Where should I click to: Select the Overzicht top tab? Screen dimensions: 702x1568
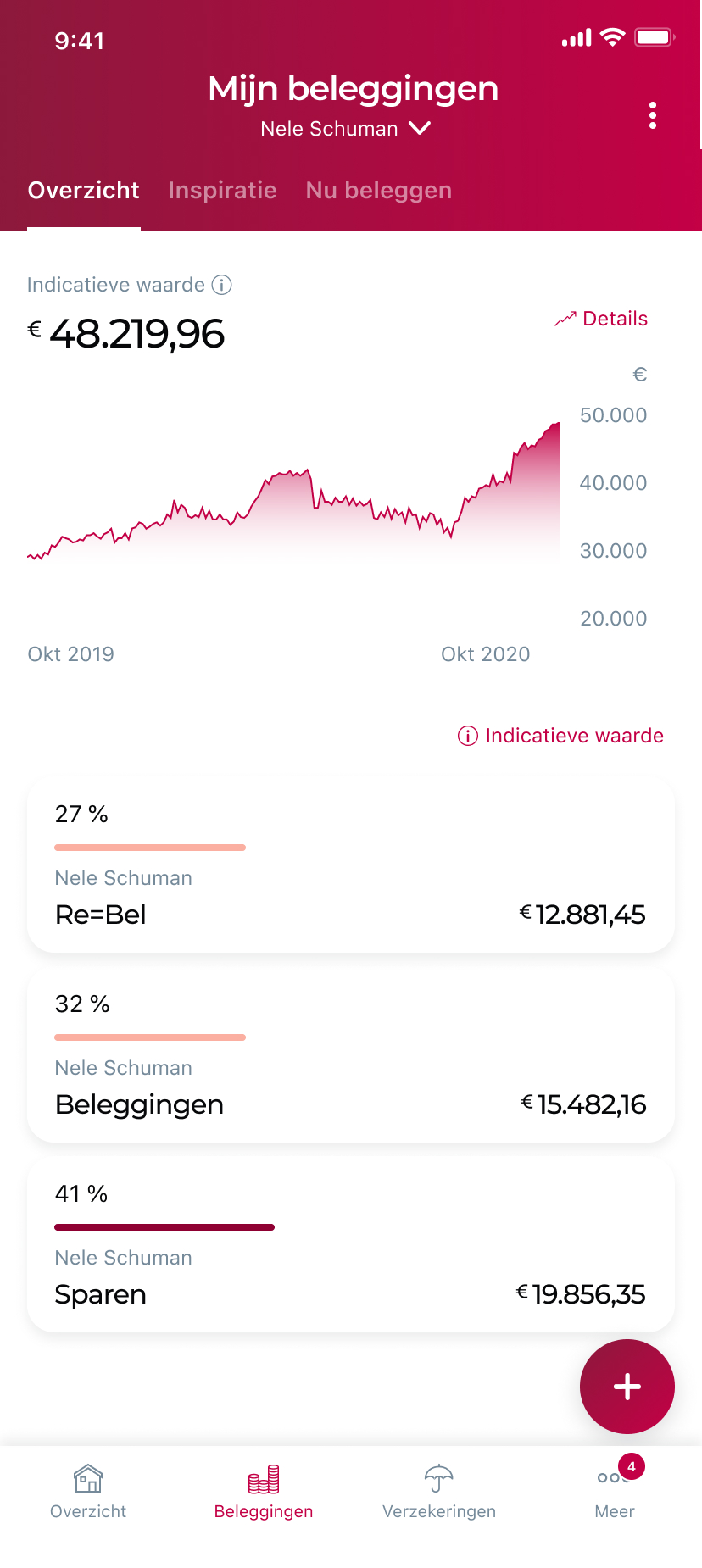coord(83,191)
